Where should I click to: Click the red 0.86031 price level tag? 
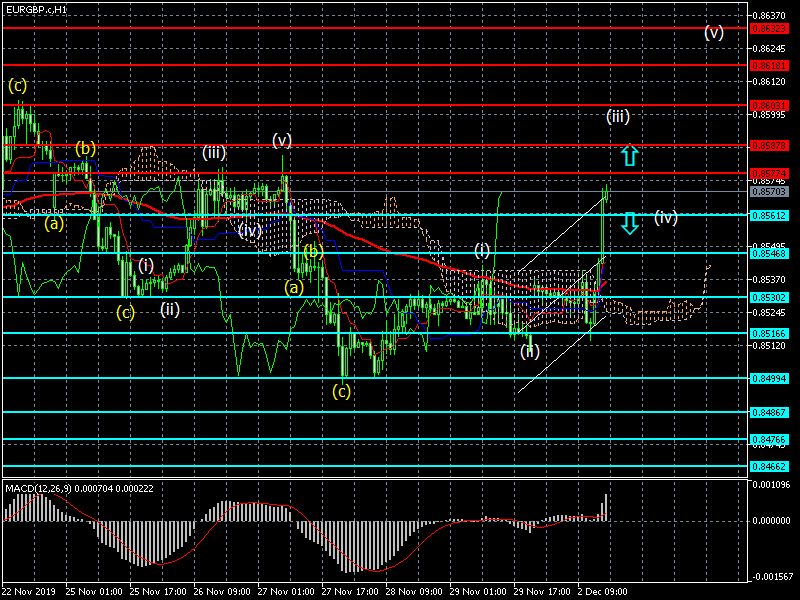[772, 105]
